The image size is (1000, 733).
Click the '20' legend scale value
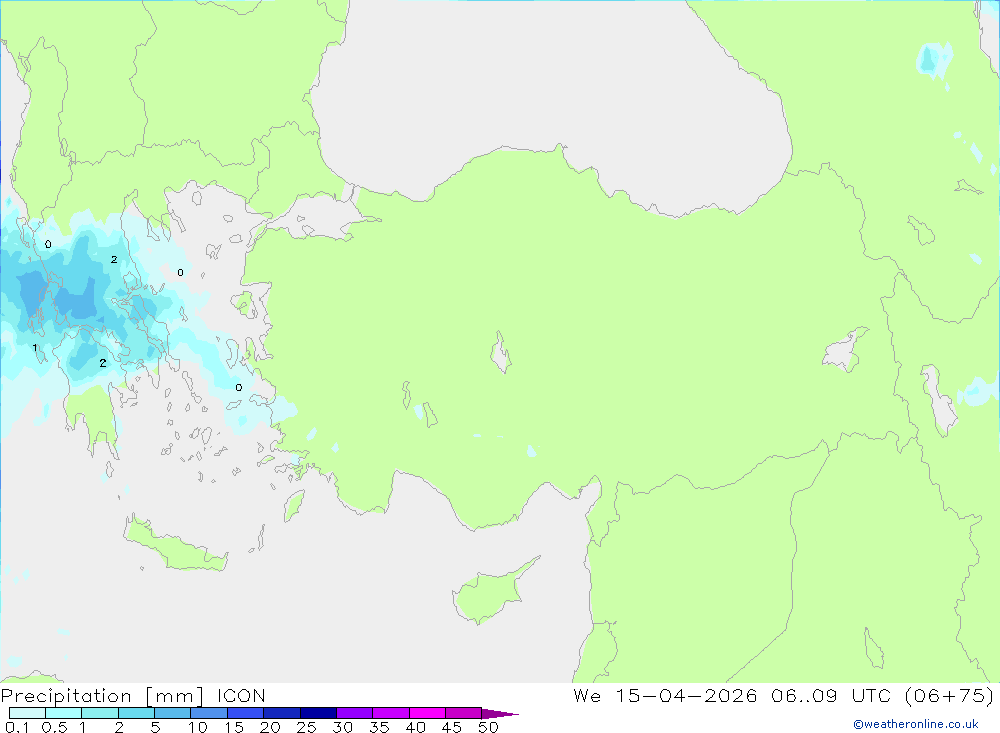tap(270, 727)
